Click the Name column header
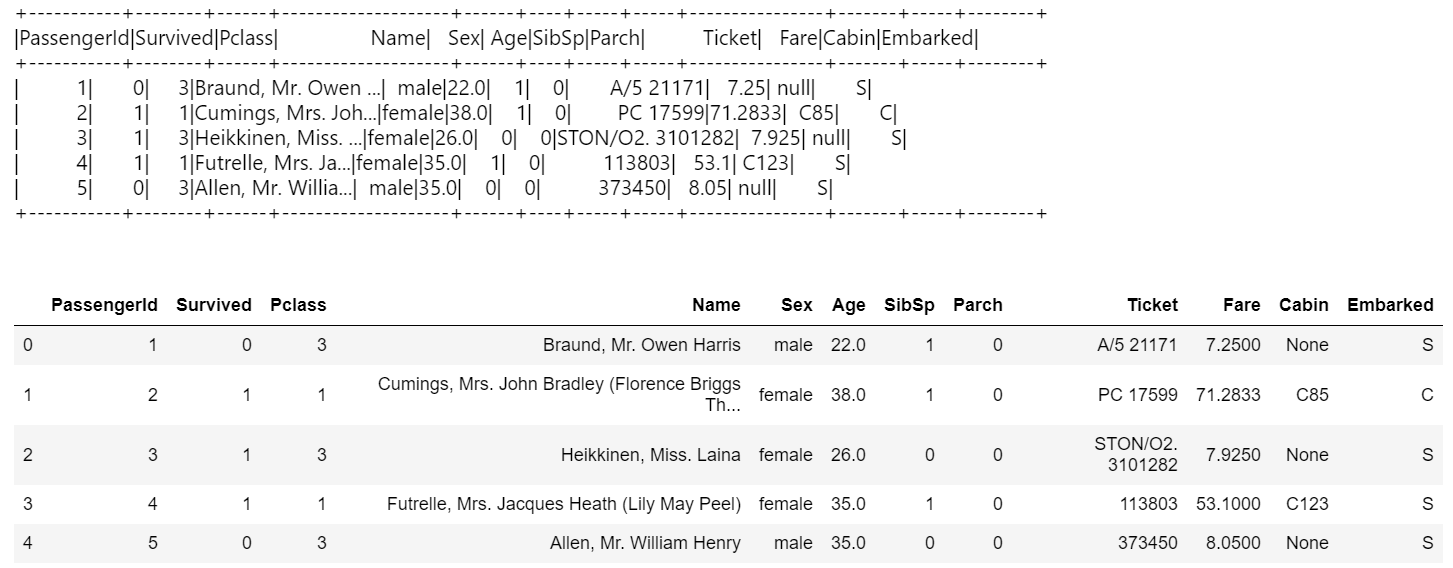Viewport: 1453px width, 568px height. click(x=716, y=305)
